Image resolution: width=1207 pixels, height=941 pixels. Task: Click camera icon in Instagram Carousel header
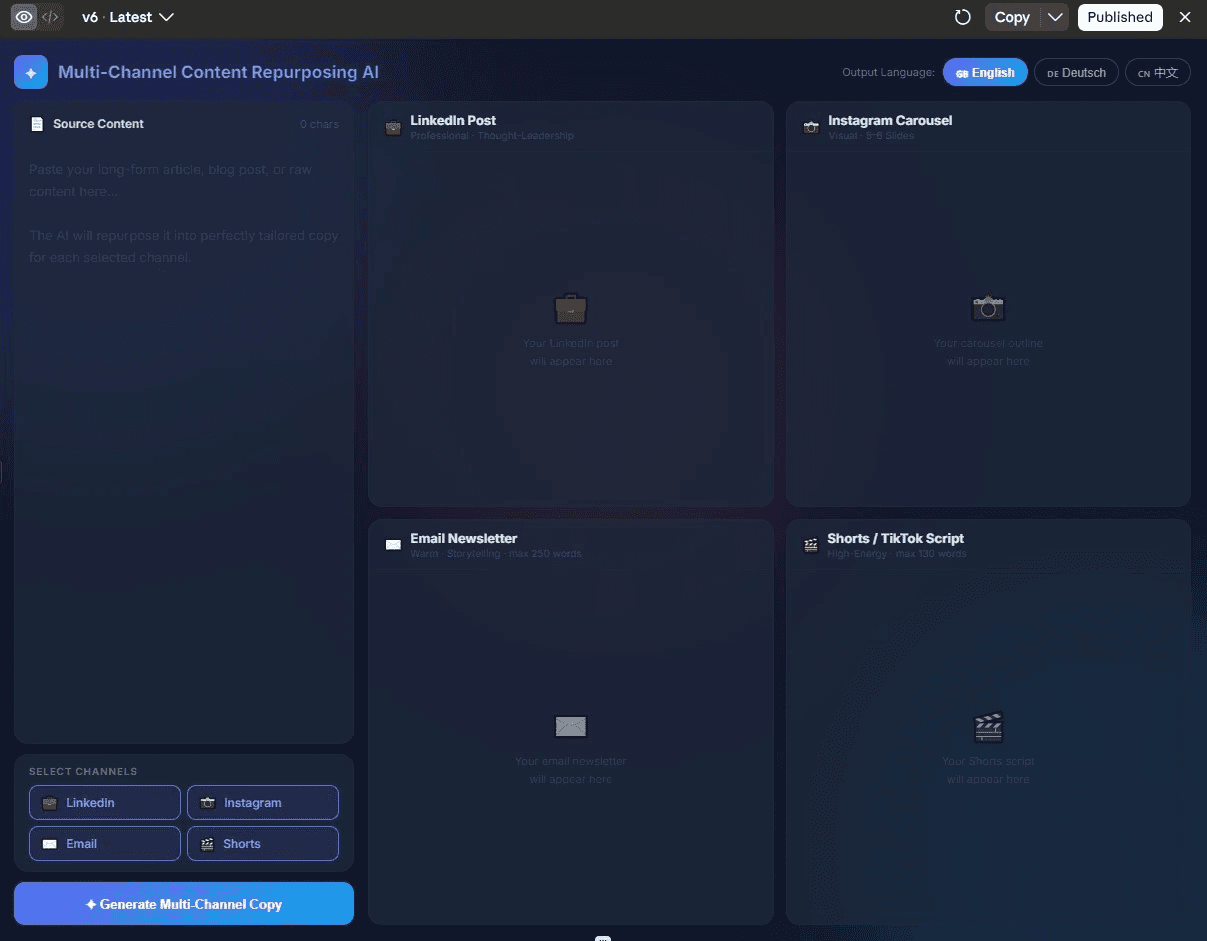point(811,128)
